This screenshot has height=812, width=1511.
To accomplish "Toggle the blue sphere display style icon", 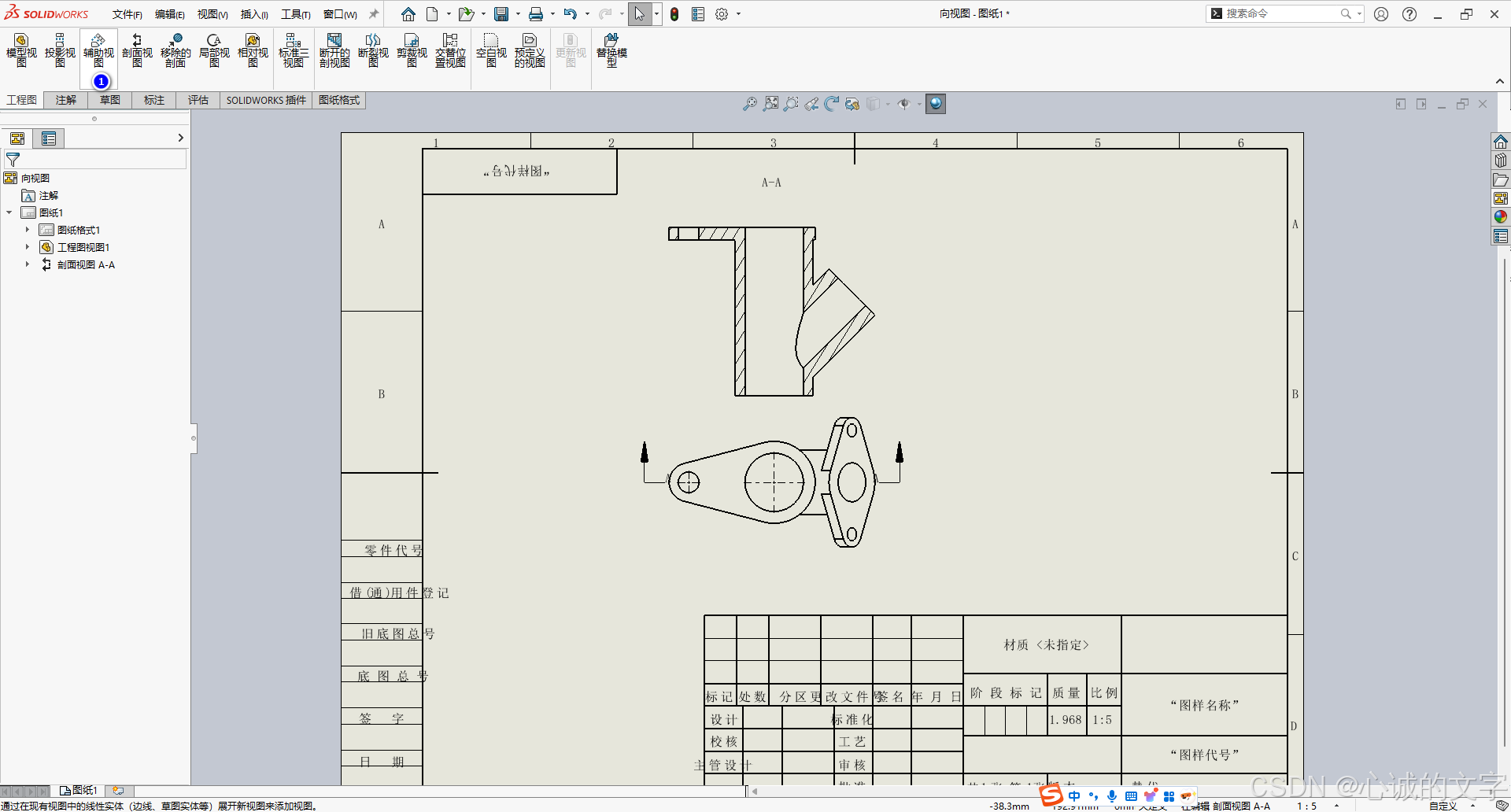I will [x=936, y=104].
